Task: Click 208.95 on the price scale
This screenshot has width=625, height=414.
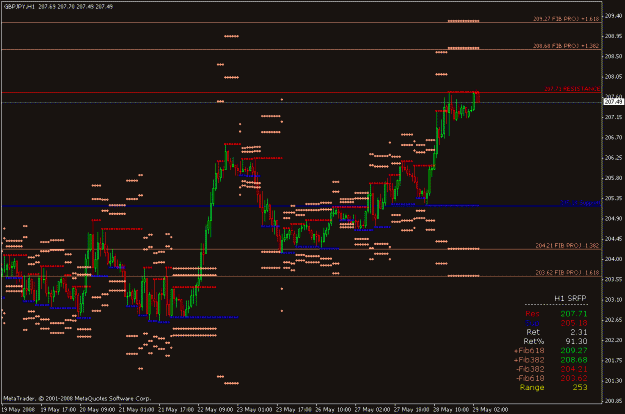Action: [x=613, y=36]
